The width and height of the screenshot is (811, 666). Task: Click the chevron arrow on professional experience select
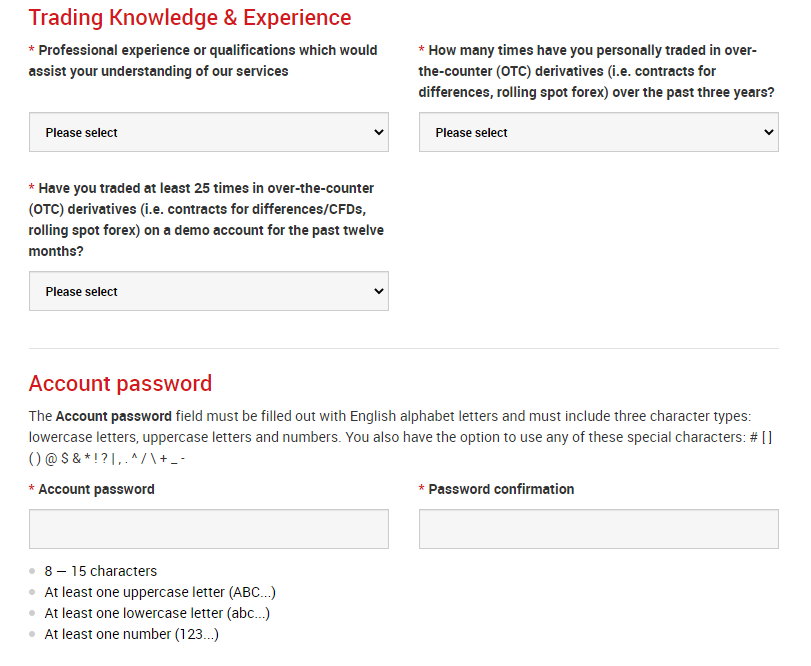click(x=379, y=132)
